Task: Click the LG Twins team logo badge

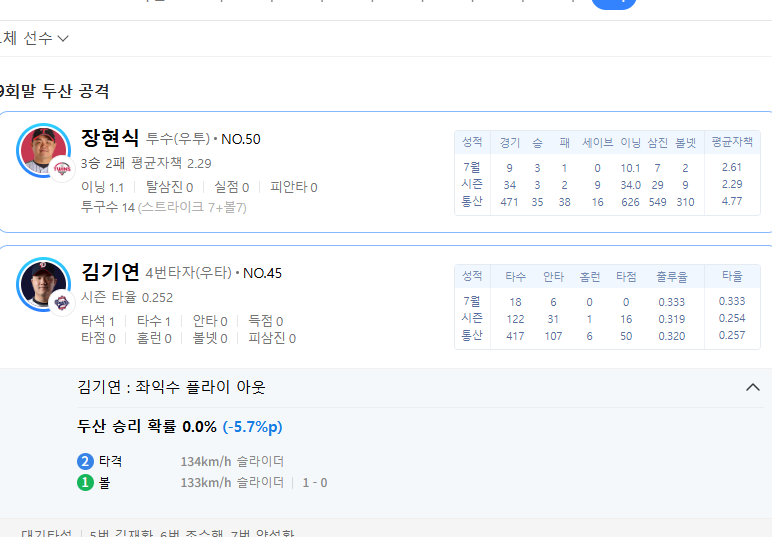Action: point(63,169)
